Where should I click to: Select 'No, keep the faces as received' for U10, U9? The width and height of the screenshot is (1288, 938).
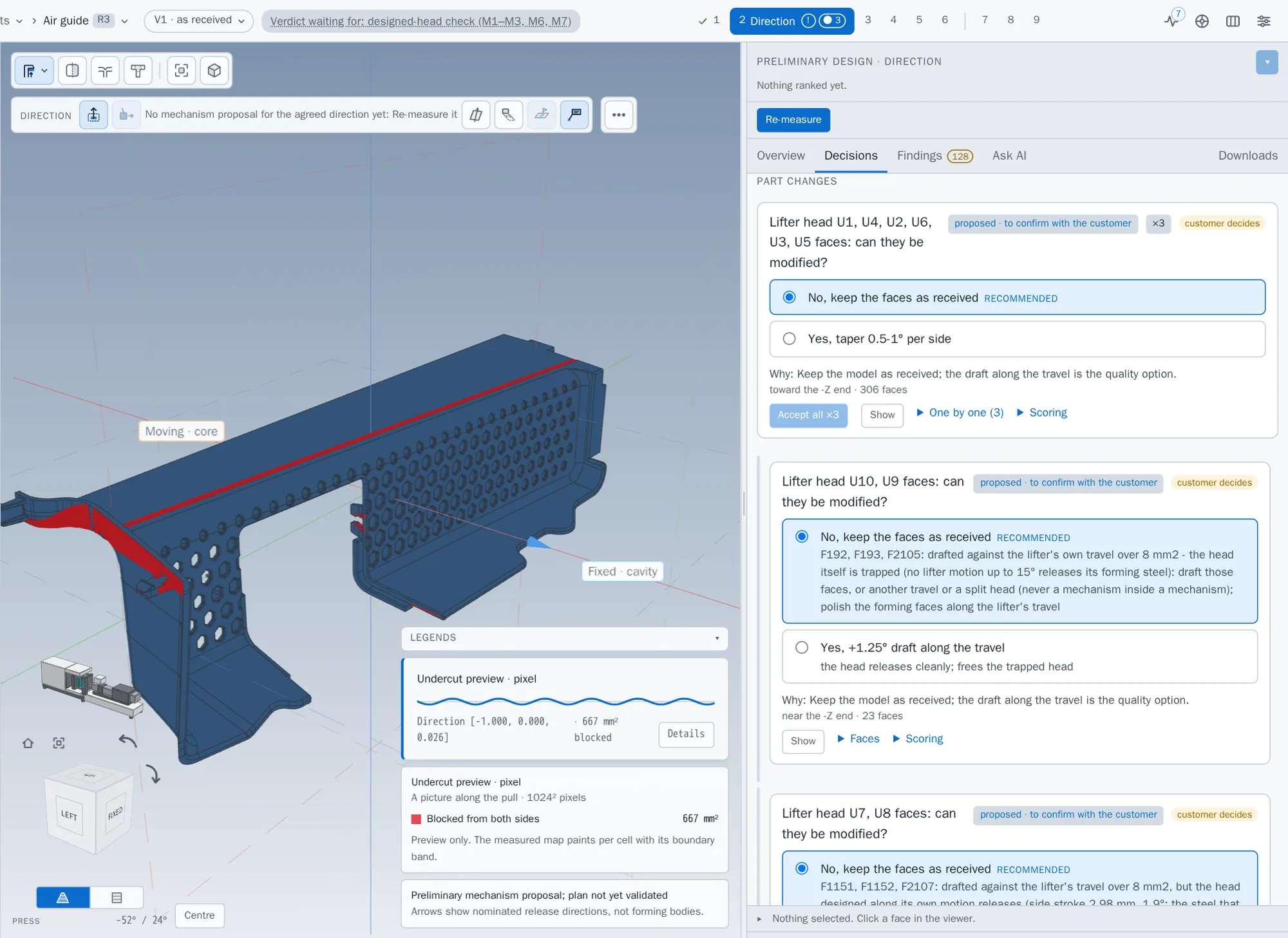[1019, 571]
